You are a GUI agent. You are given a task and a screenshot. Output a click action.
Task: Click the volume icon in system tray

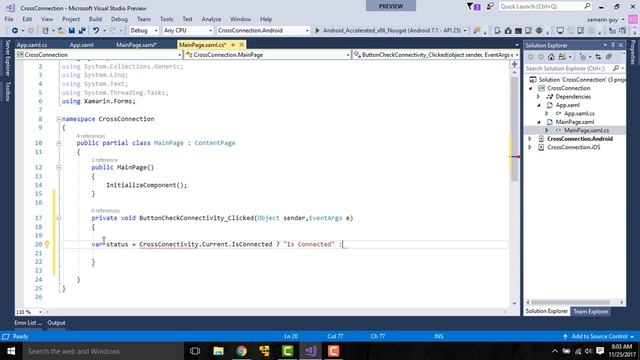point(588,351)
